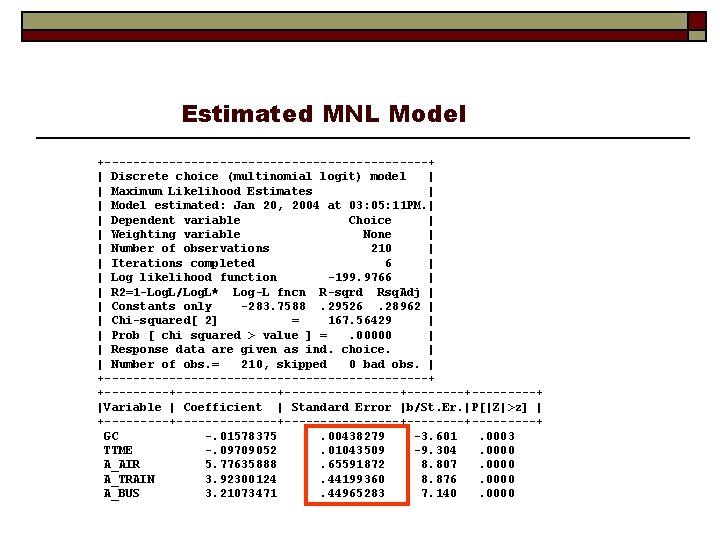Image resolution: width=720 pixels, height=540 pixels.
Task: Click the weighting variable value "None"
Action: tap(377, 234)
